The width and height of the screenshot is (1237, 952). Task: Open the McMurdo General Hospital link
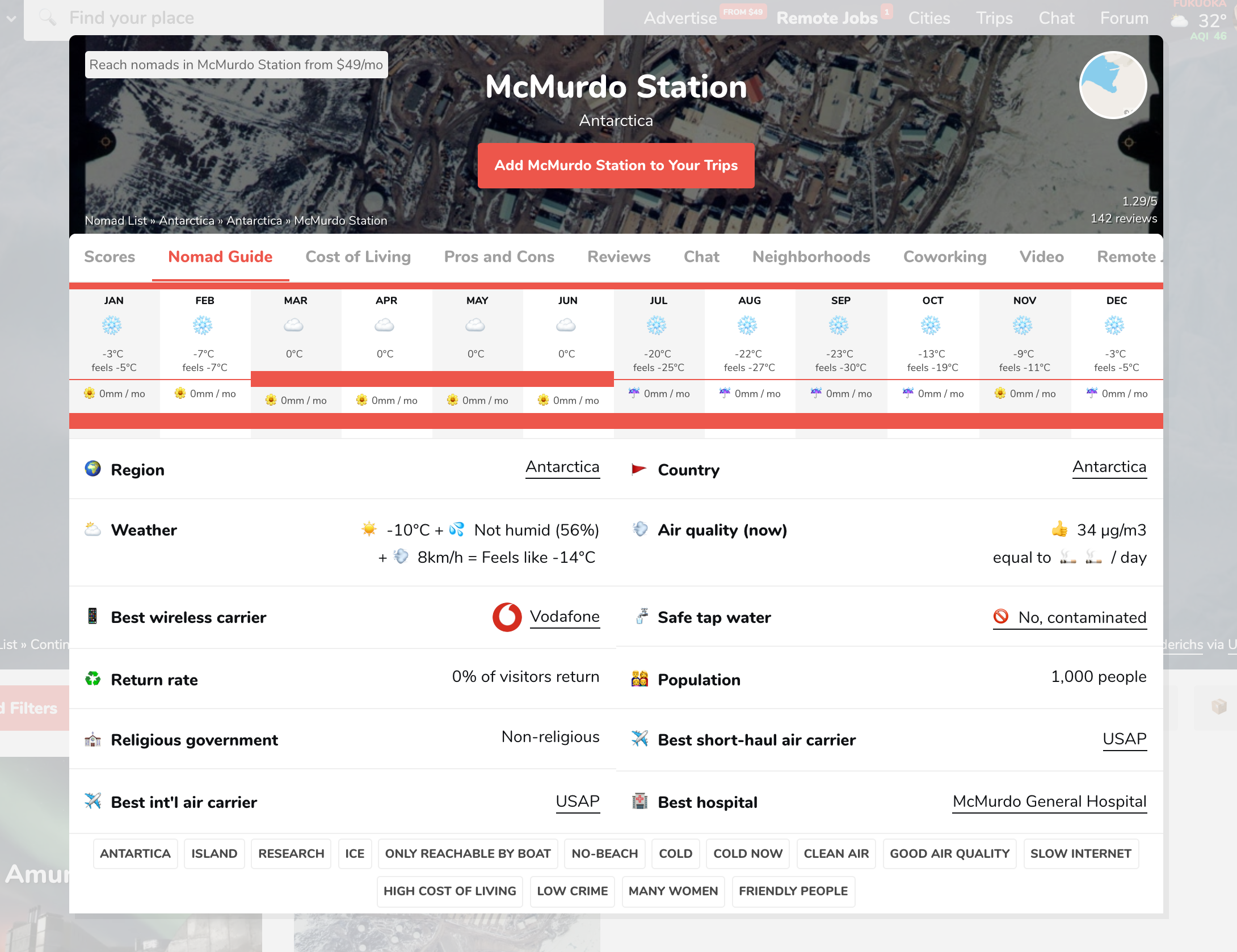coord(1049,801)
